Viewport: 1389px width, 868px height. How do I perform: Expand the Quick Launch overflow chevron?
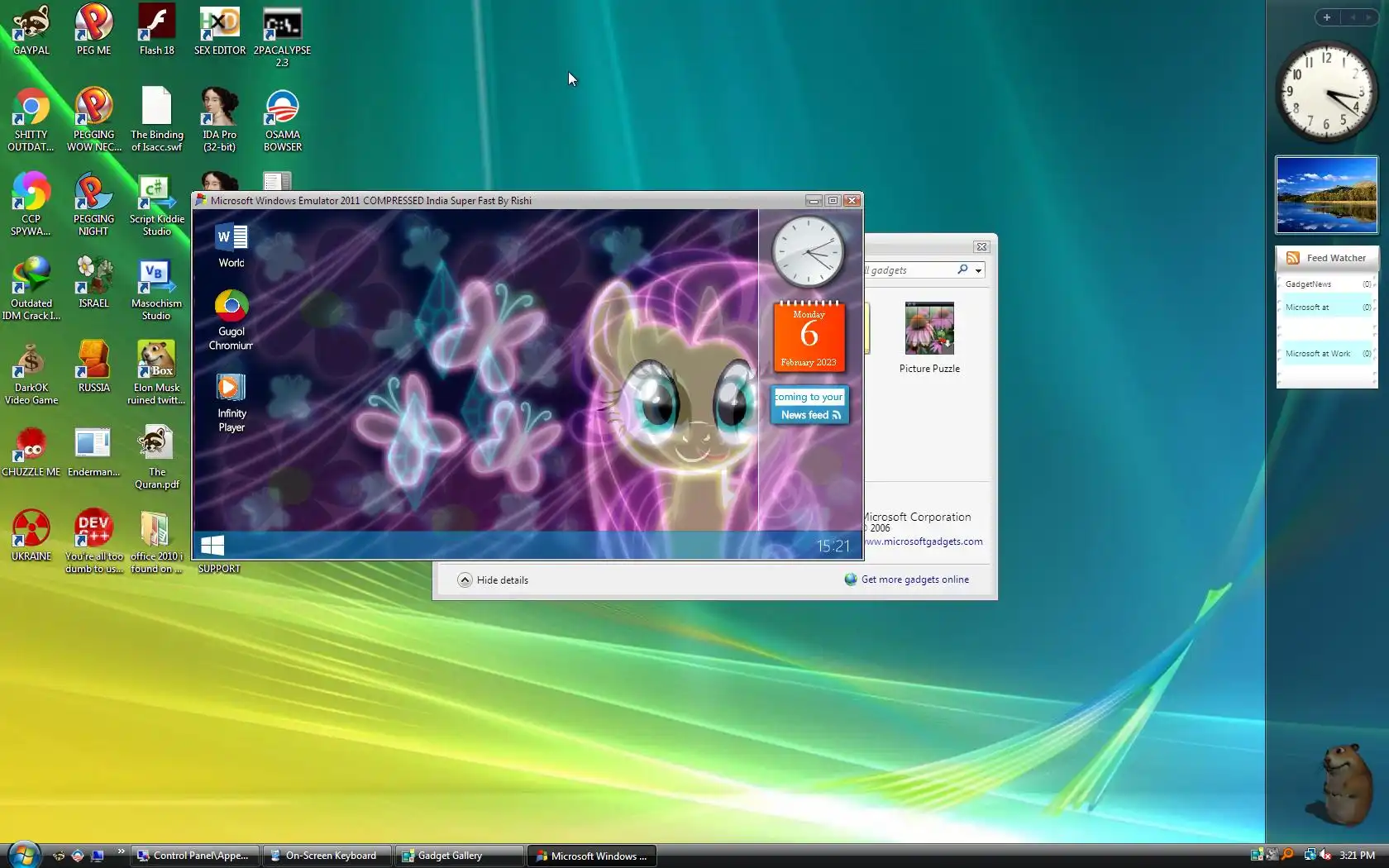[121, 851]
